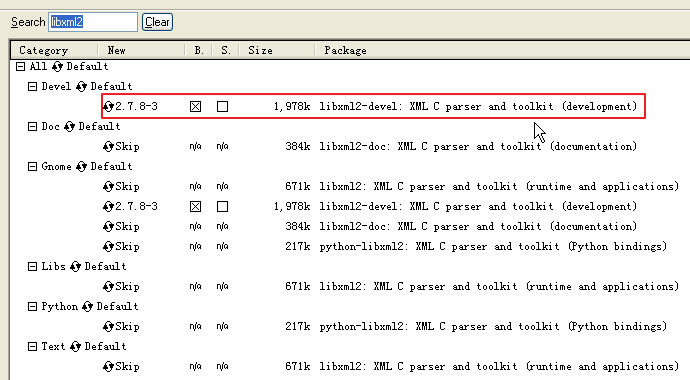Viewport: 690px width, 380px height.
Task: Click the cycle icon next to All
Action: point(57,66)
